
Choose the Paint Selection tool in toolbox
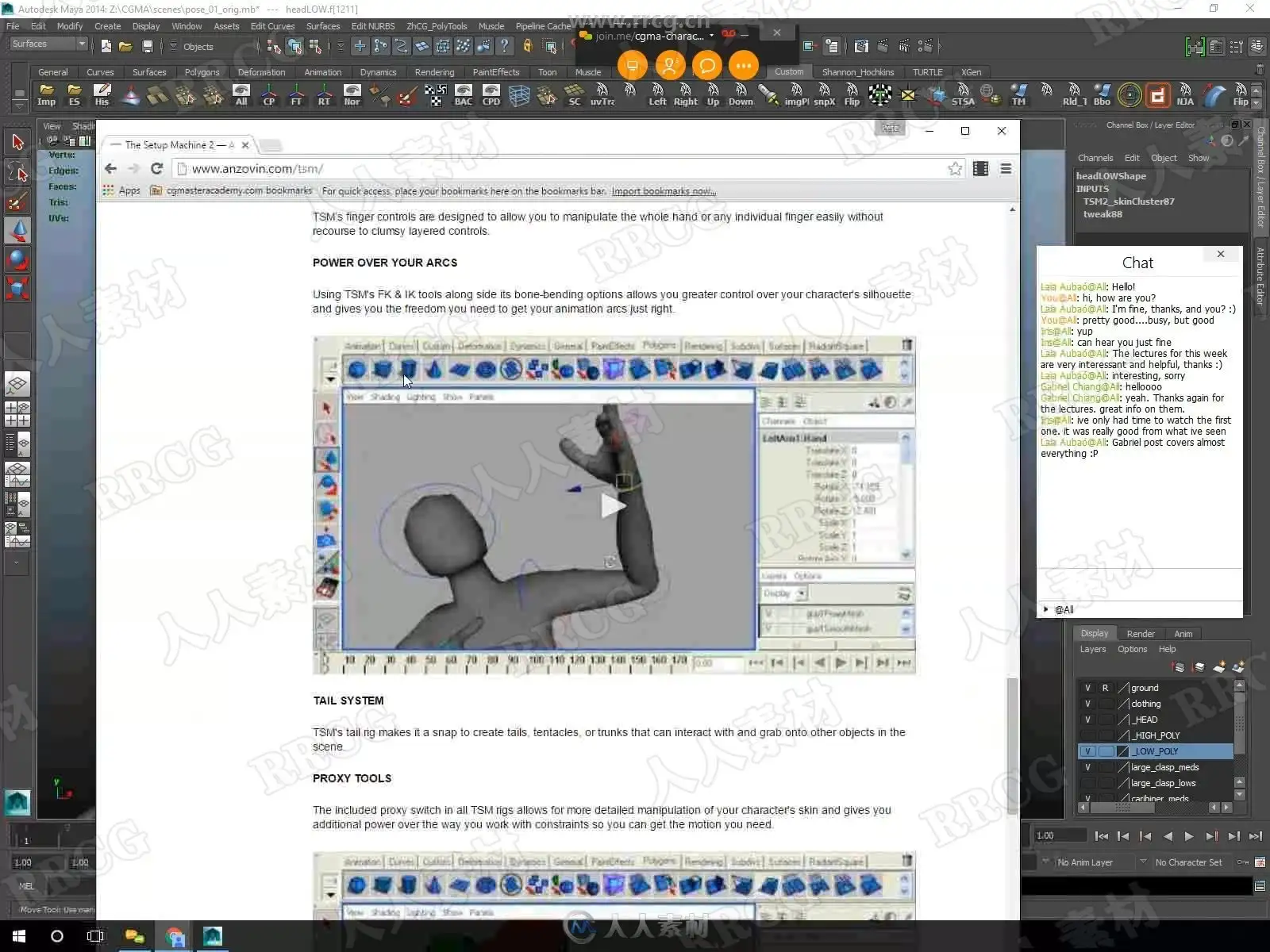(x=17, y=202)
